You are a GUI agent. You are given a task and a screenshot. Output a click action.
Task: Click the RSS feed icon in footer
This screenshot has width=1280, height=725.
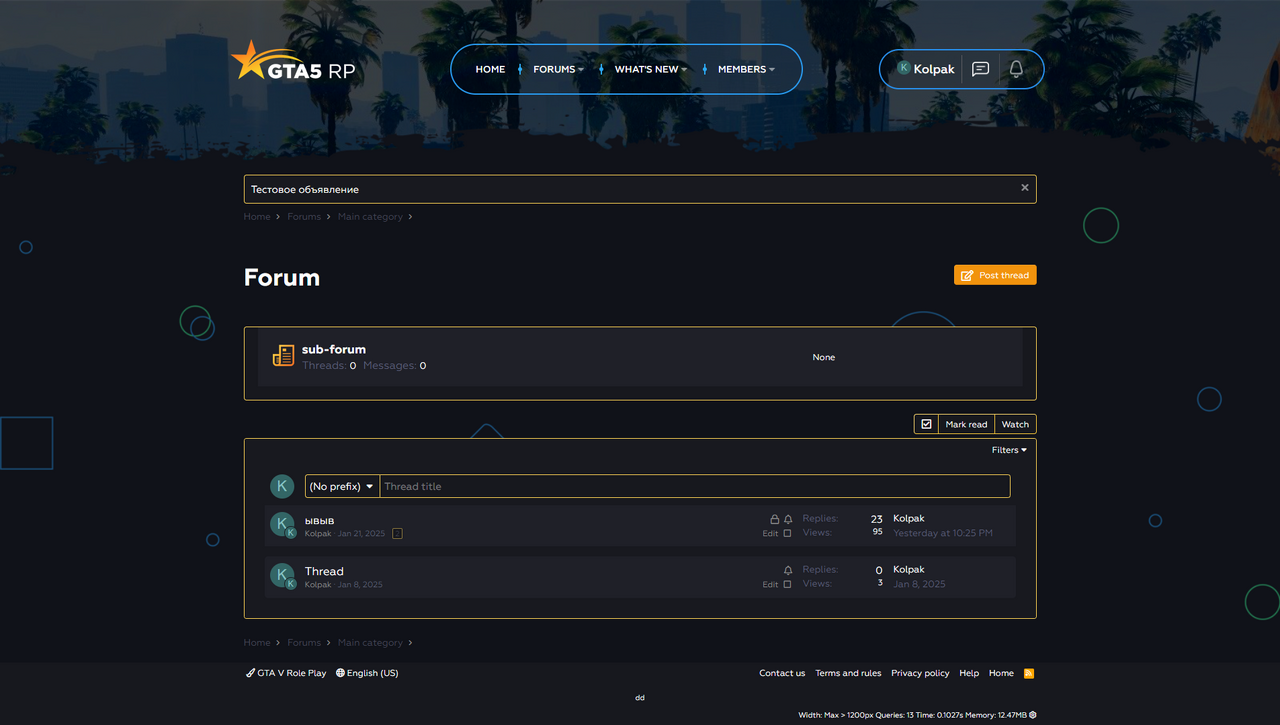pos(1029,673)
